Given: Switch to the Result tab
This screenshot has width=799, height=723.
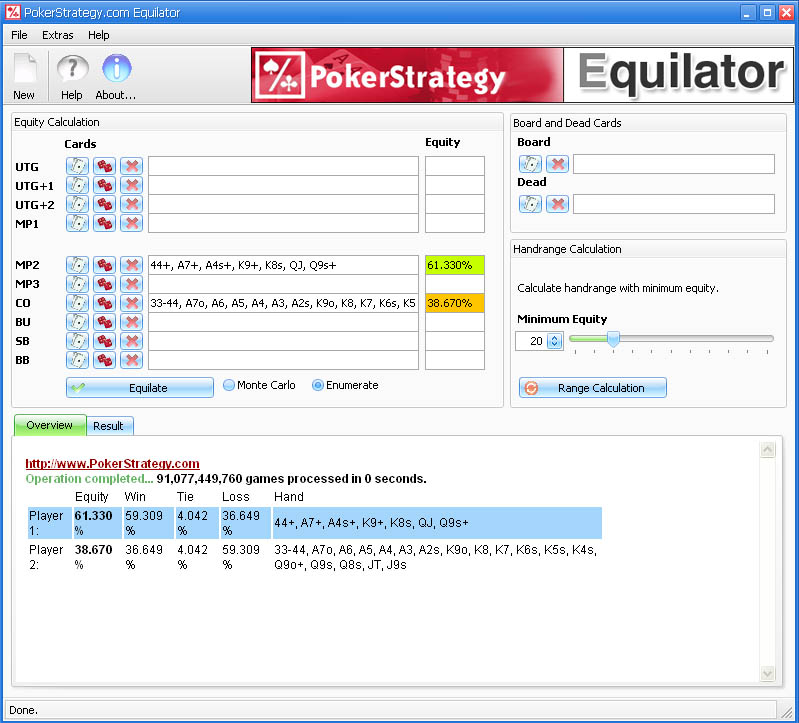Looking at the screenshot, I should (109, 426).
